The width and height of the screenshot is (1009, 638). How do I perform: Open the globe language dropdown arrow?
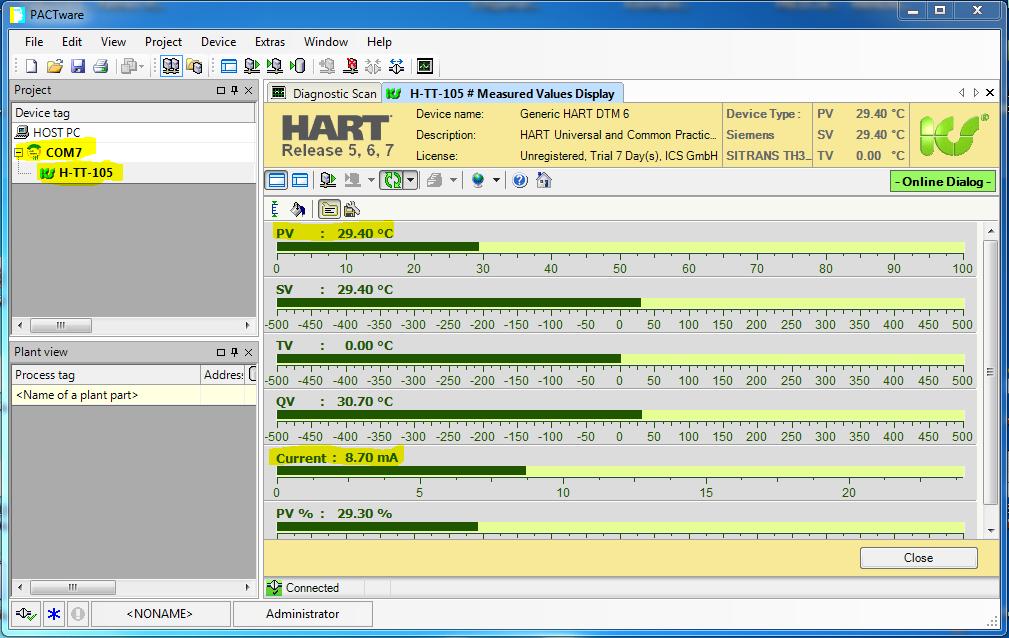[x=496, y=180]
